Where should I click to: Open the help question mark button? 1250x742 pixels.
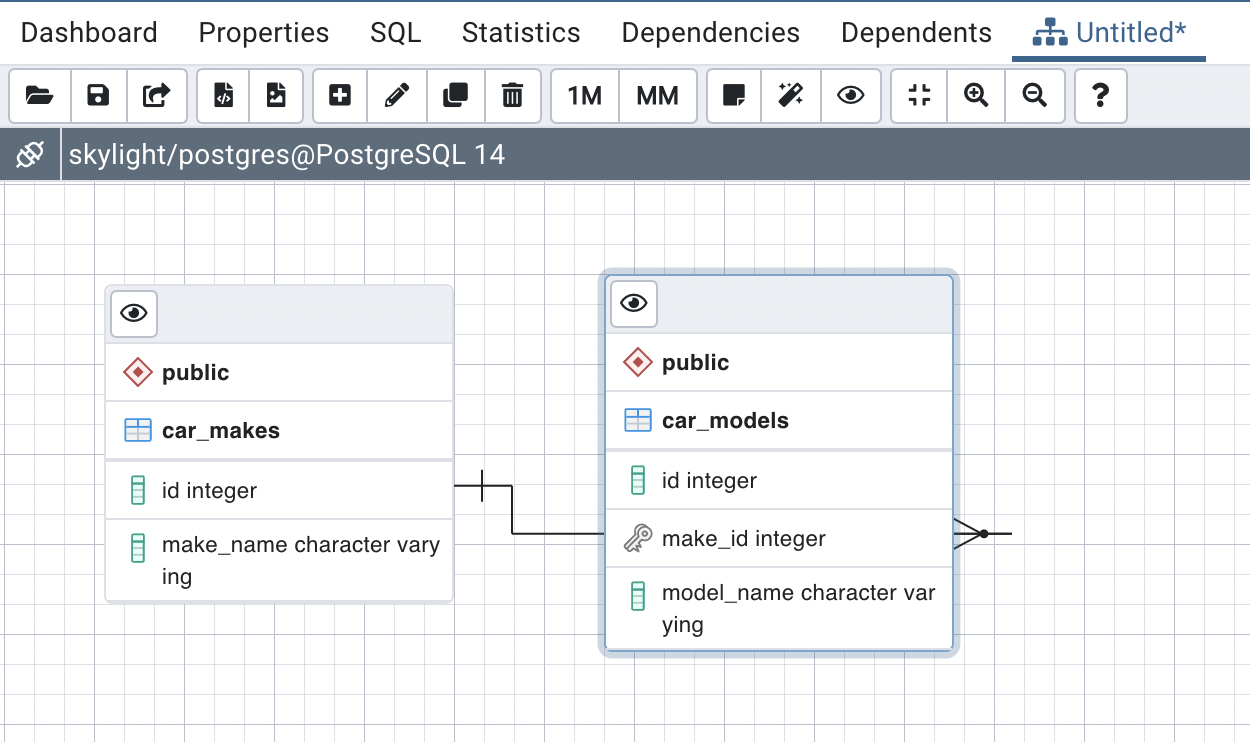tap(1100, 96)
